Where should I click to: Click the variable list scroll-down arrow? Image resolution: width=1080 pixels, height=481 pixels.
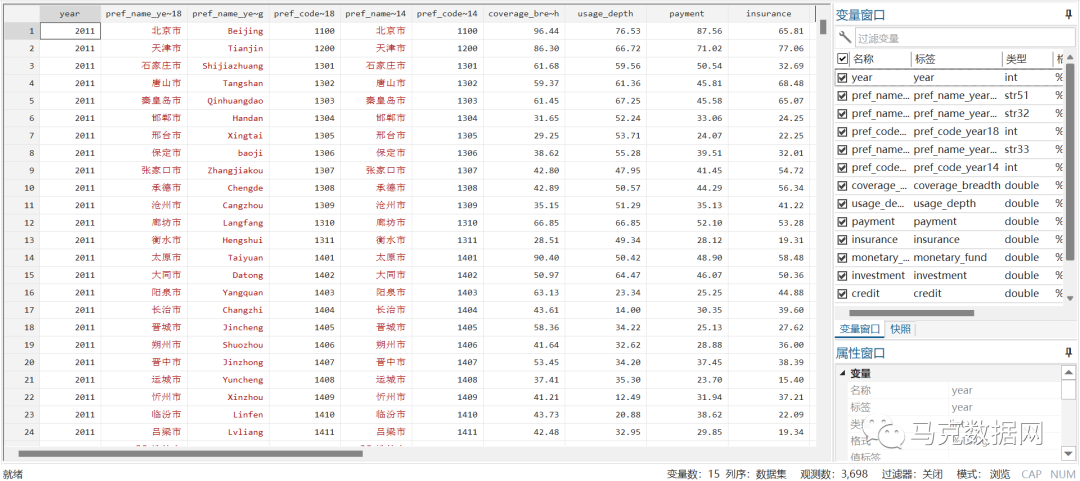(x=1070, y=298)
